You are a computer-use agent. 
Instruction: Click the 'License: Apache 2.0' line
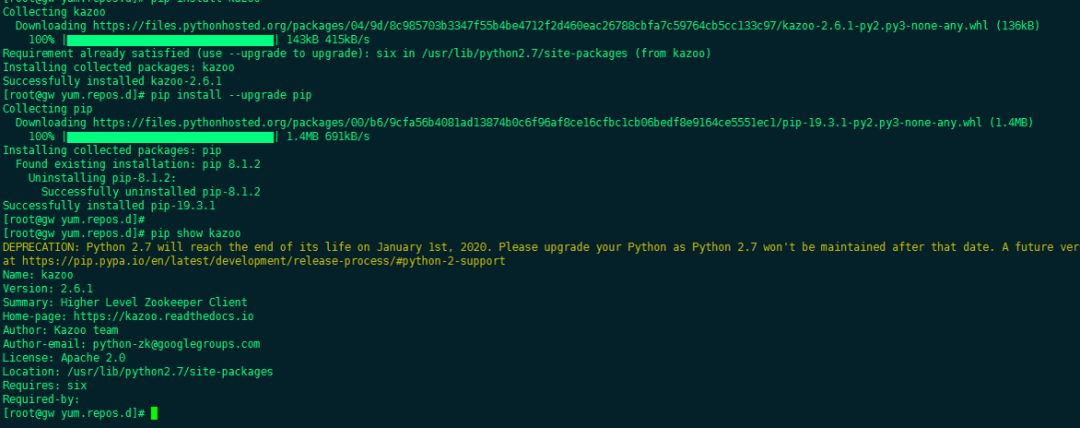click(64, 358)
